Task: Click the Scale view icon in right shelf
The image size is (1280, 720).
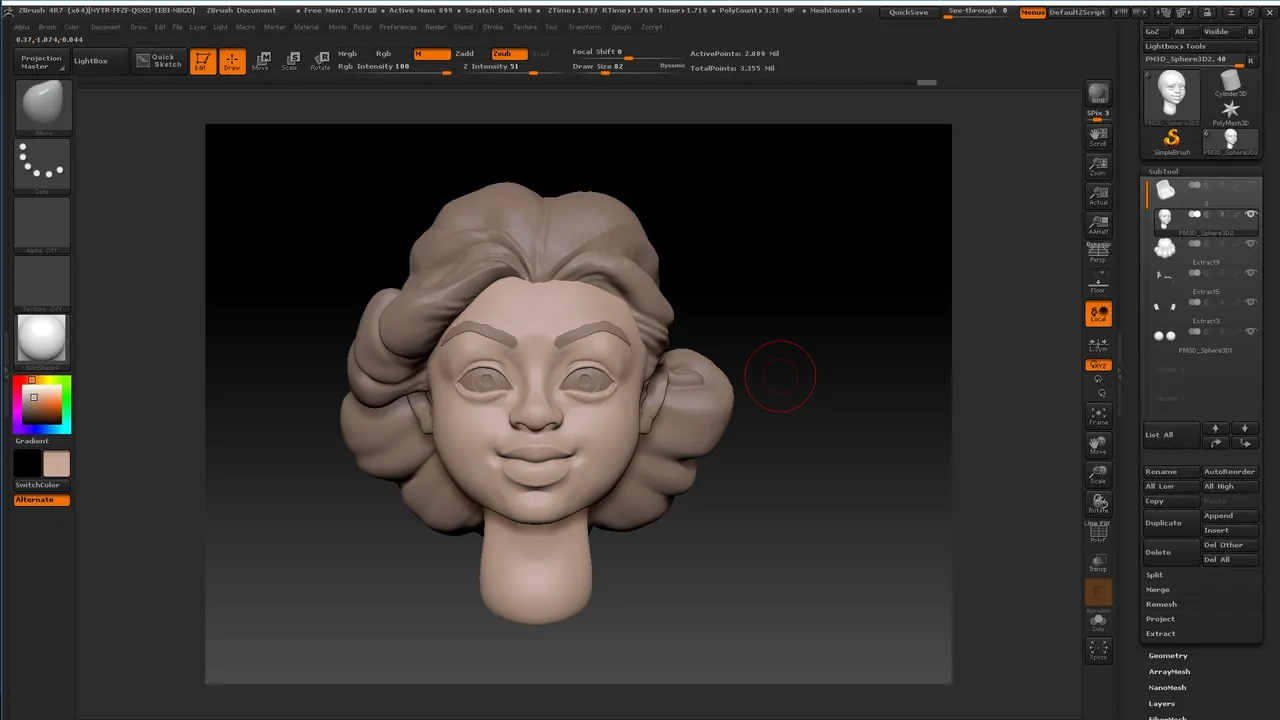Action: (x=1098, y=474)
